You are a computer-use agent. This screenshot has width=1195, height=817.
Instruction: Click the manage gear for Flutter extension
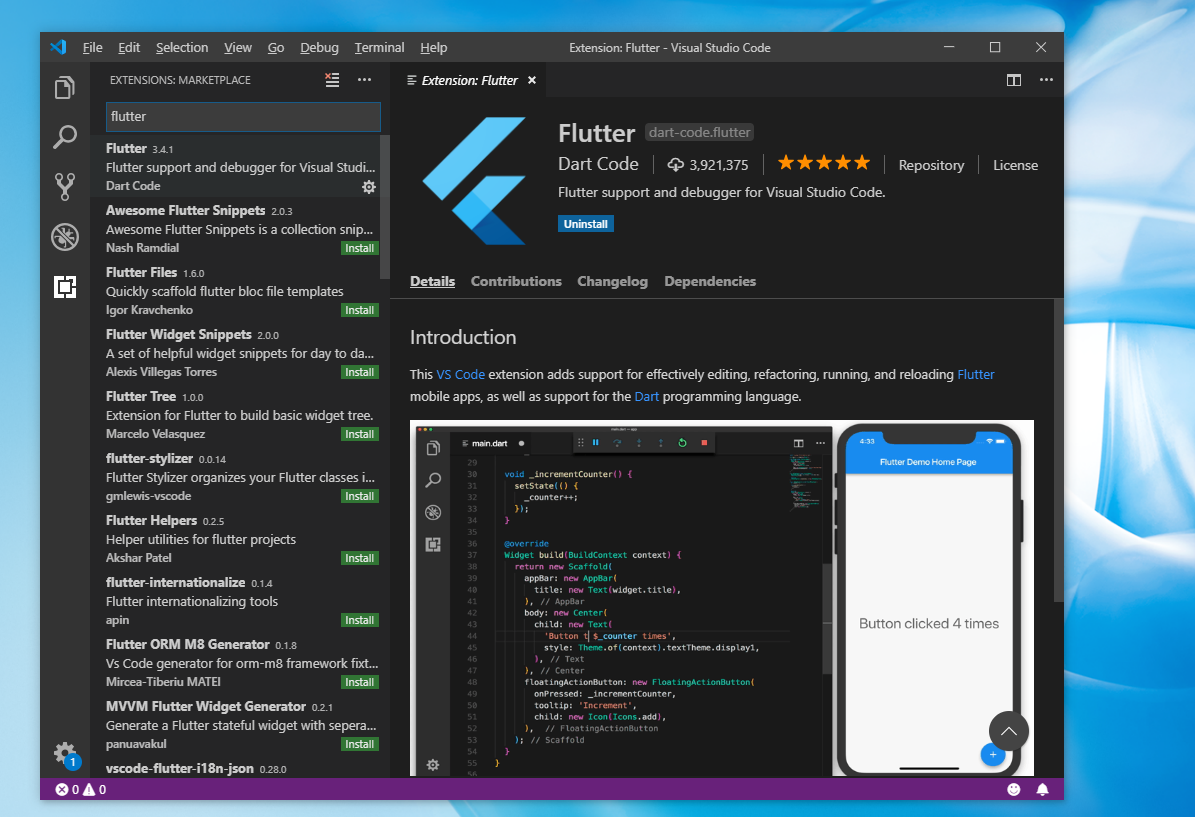[x=369, y=187]
